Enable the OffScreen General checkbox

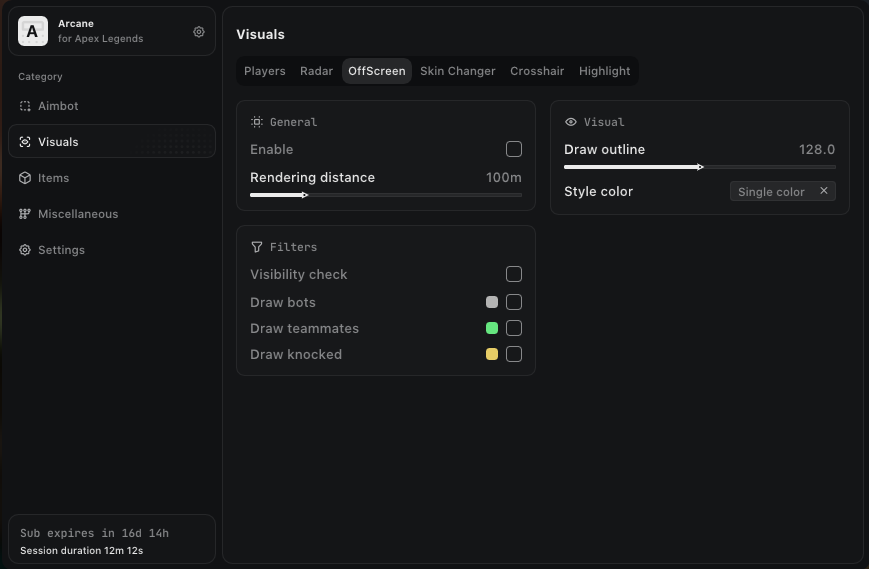click(514, 149)
